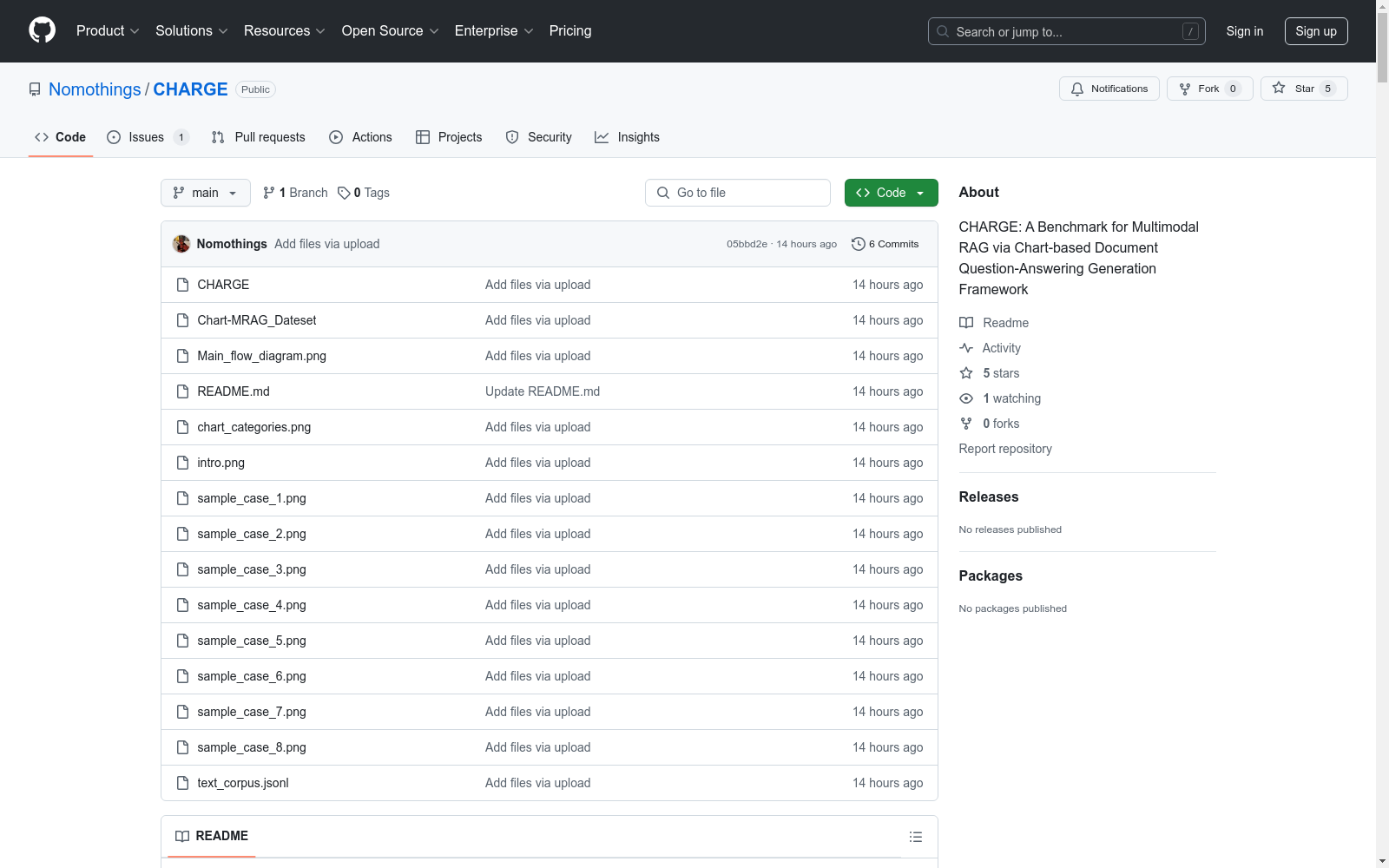Open sample_case_2.png file
The width and height of the screenshot is (1389, 868).
tap(252, 534)
